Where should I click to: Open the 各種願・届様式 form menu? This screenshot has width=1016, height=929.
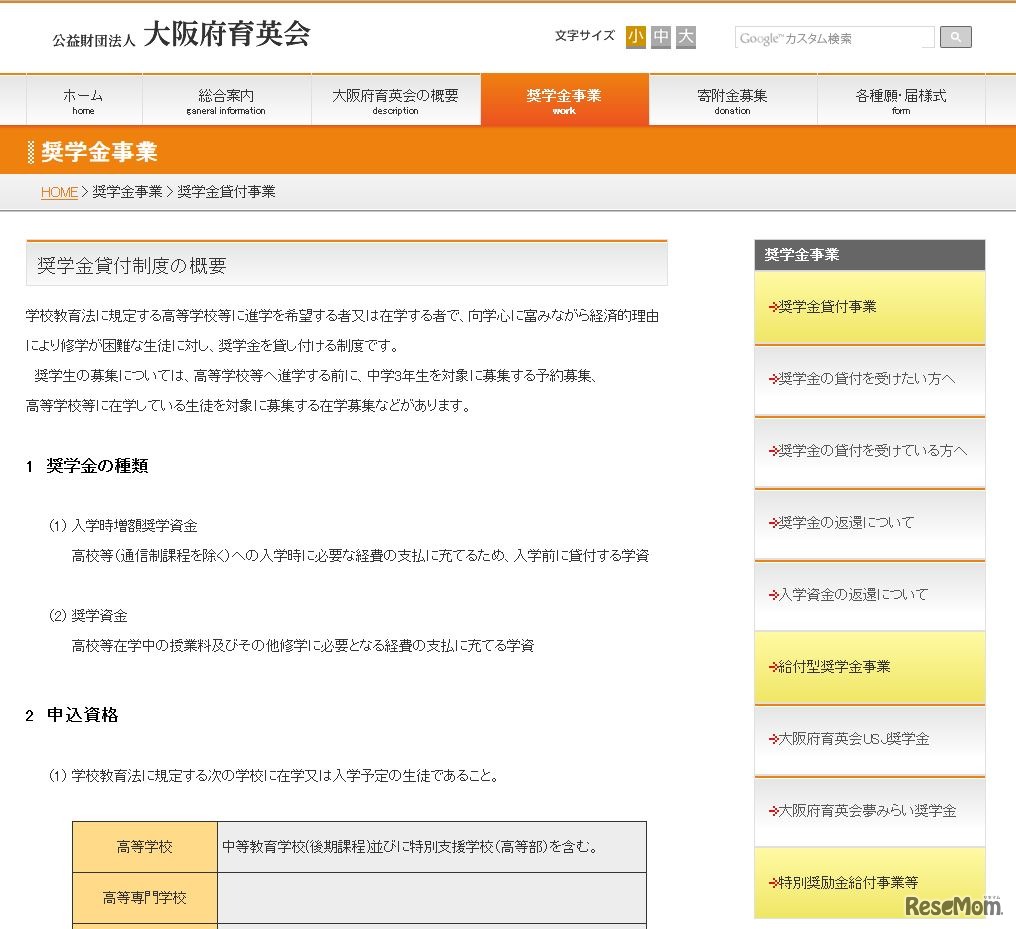900,99
